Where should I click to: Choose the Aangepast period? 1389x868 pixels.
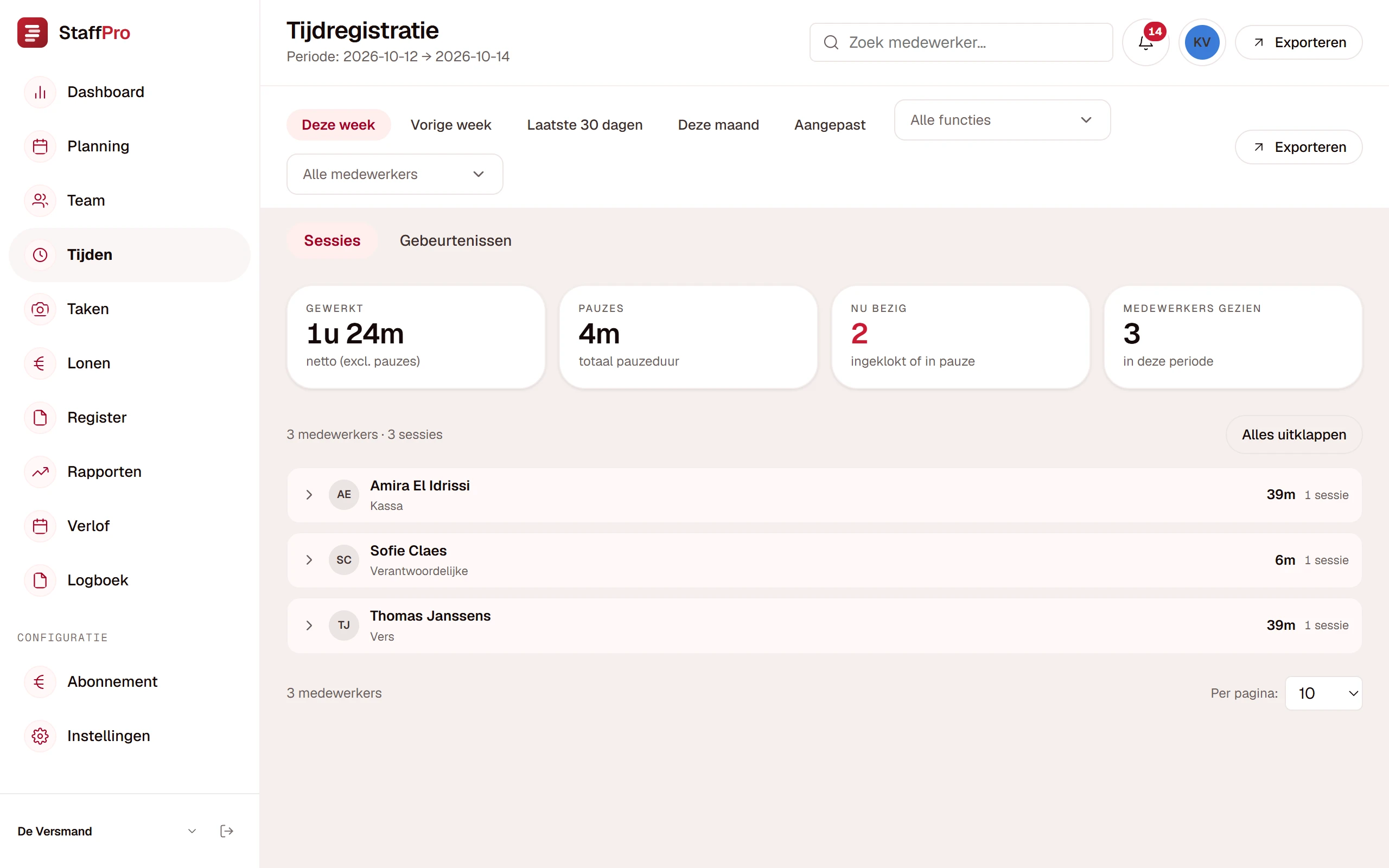pos(830,125)
